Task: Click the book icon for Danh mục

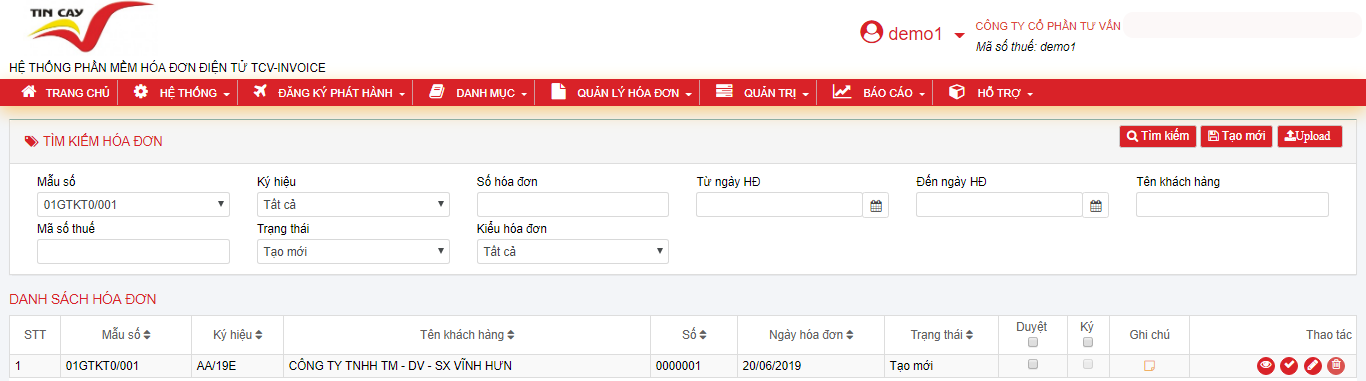Action: tap(436, 92)
